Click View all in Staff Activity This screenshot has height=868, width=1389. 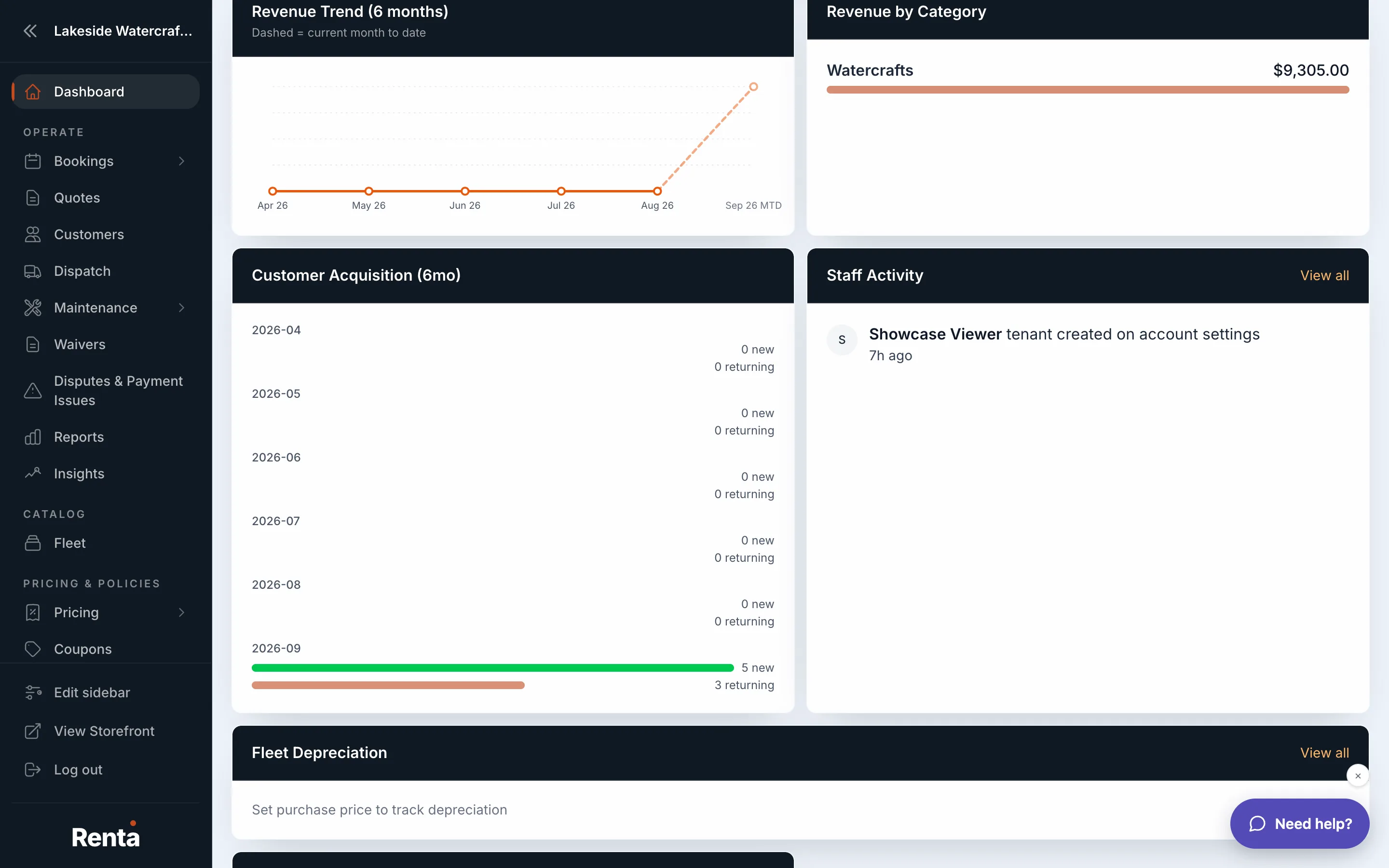pyautogui.click(x=1324, y=275)
